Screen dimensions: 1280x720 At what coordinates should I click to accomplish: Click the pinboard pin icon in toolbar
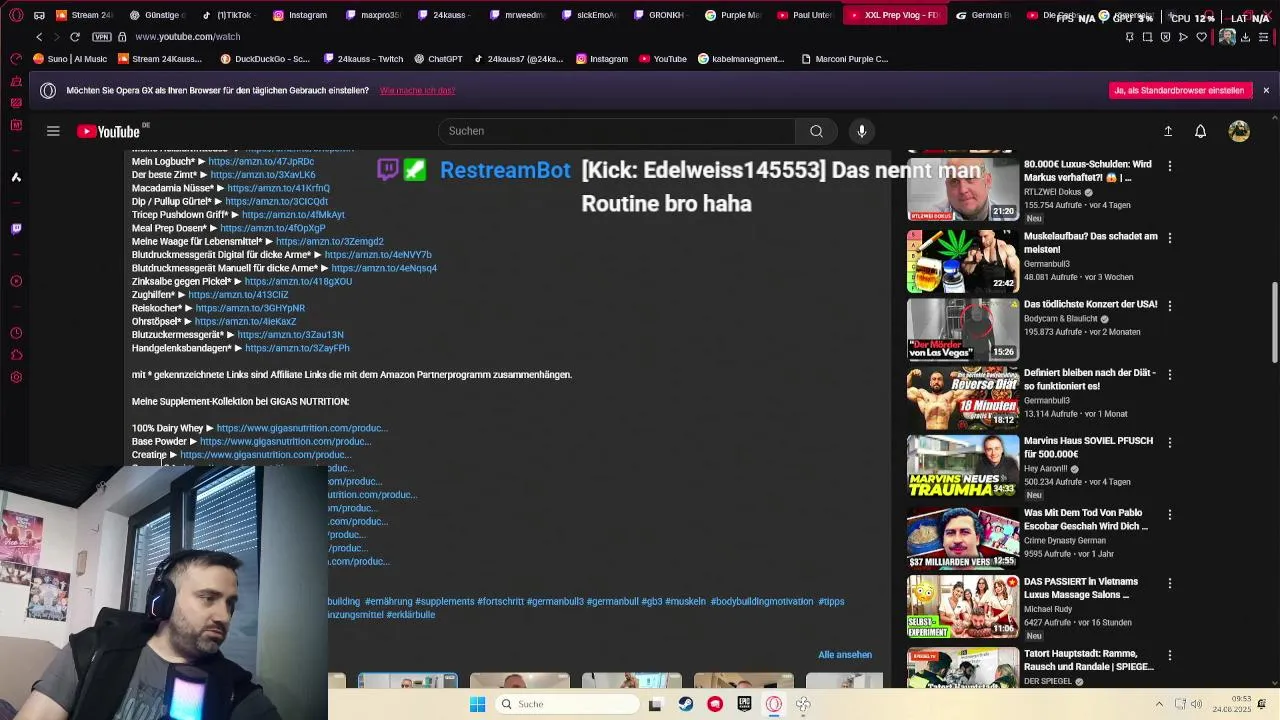1129,37
